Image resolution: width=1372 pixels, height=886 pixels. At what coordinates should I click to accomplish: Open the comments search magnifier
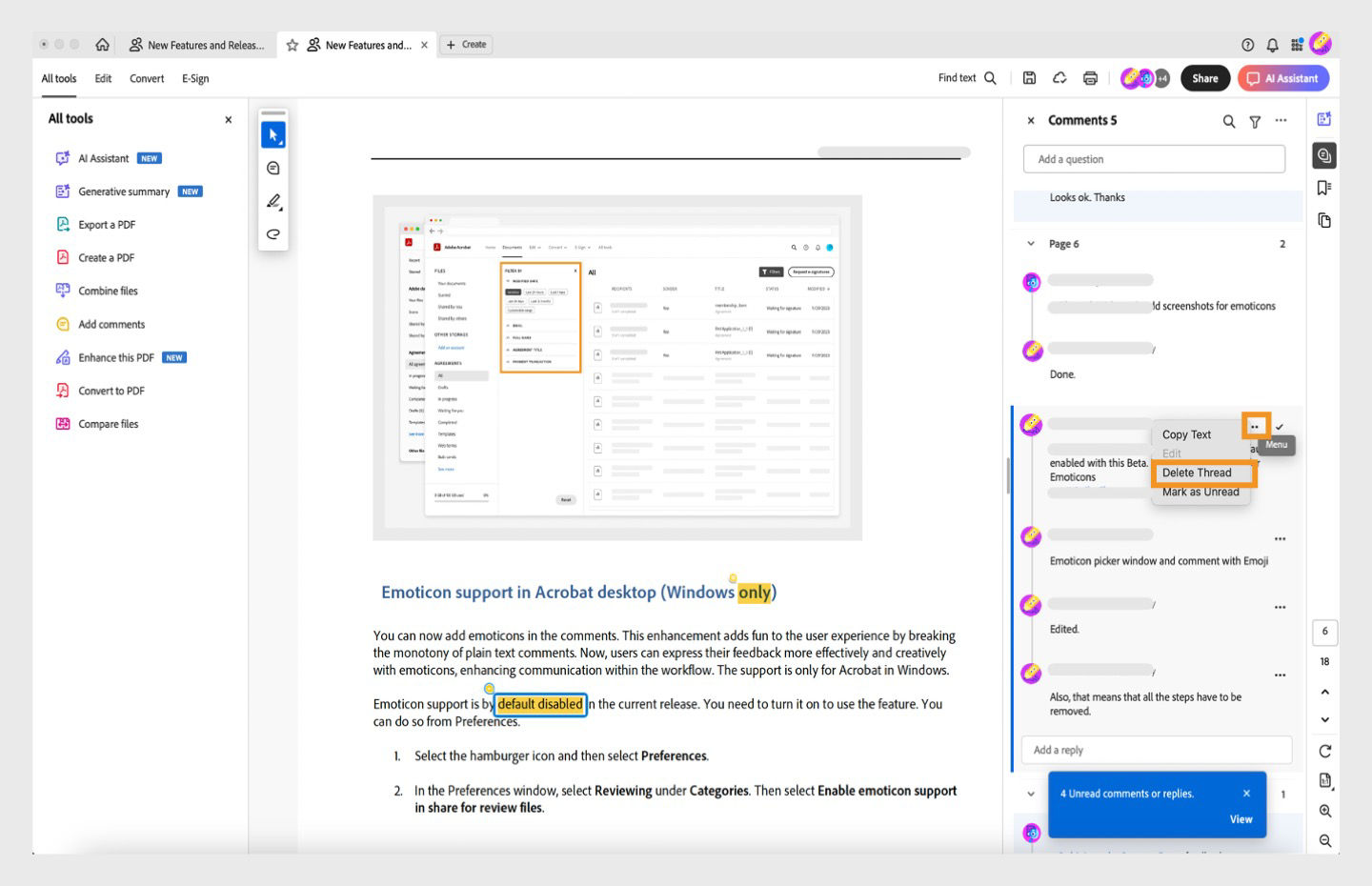click(x=1228, y=121)
